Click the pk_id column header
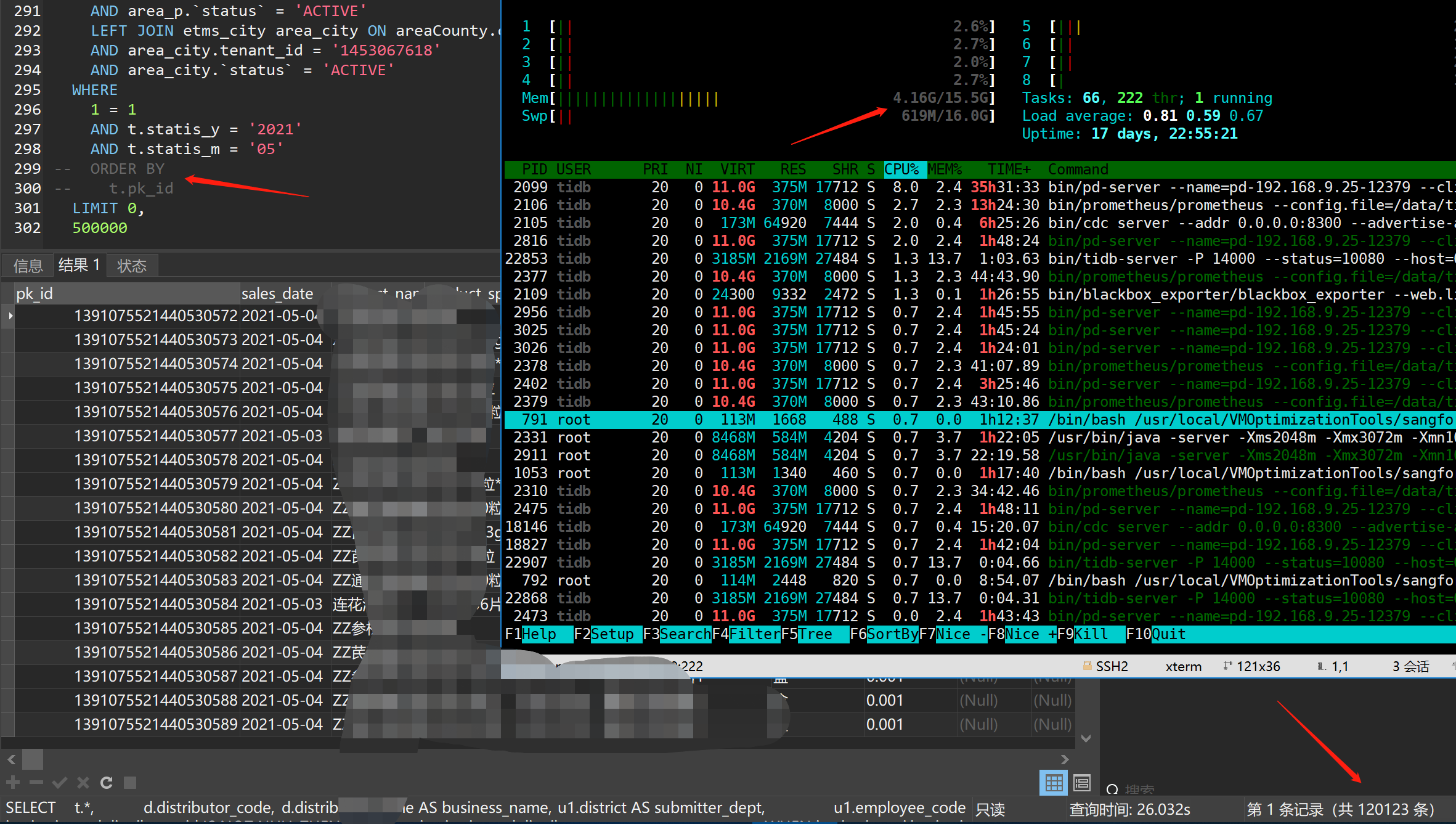This screenshot has height=824, width=1456. (35, 293)
